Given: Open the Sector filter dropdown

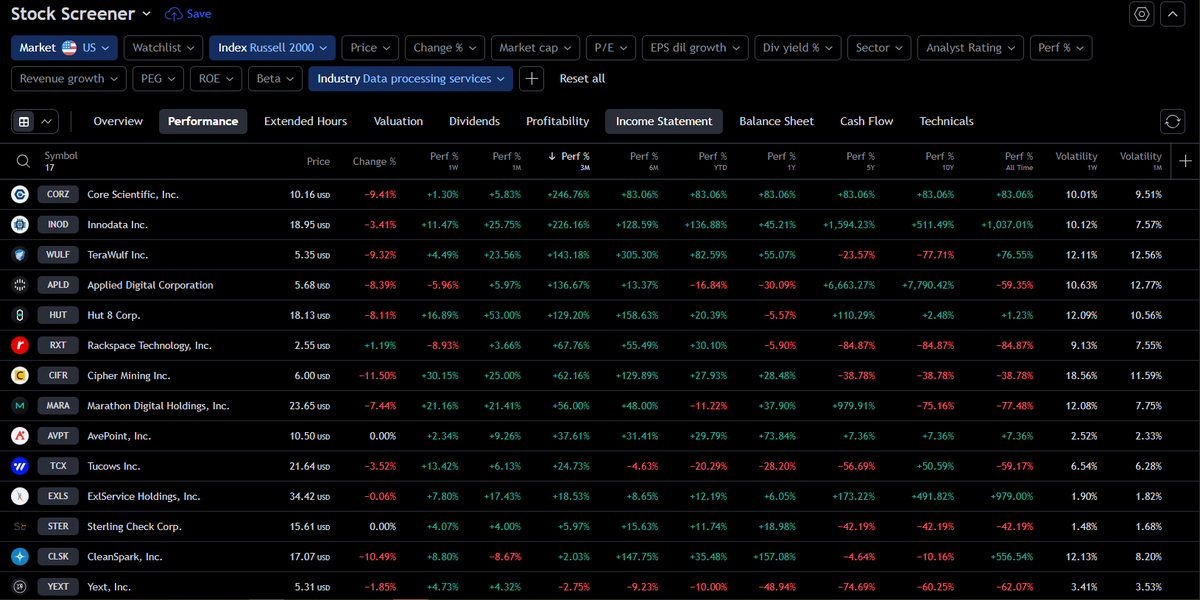Looking at the screenshot, I should click(879, 47).
